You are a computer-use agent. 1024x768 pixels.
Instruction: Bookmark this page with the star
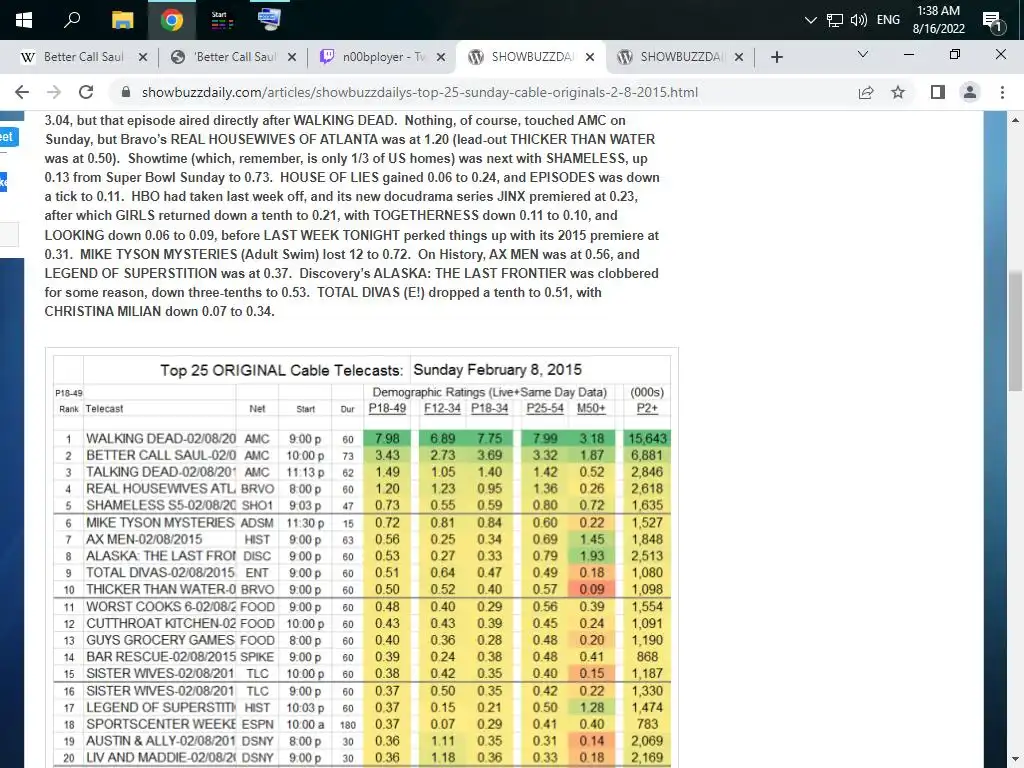click(898, 92)
